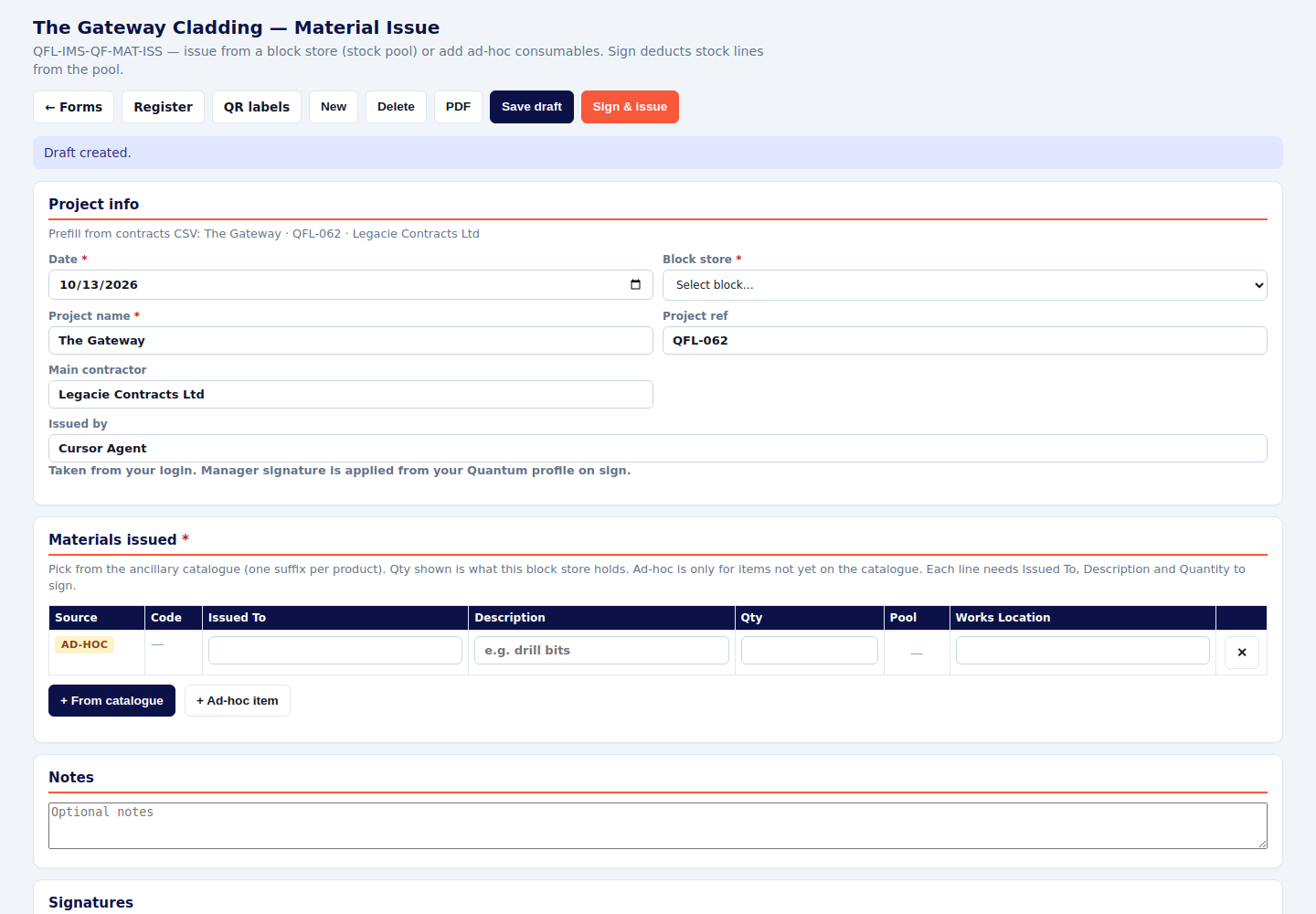Click the Optional notes textarea
This screenshot has width=1316, height=914.
tap(658, 826)
